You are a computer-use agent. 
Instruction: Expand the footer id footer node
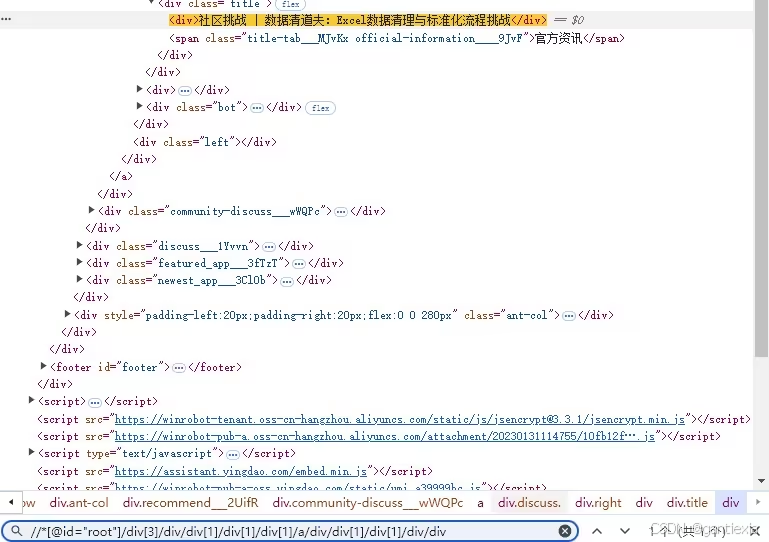point(43,366)
